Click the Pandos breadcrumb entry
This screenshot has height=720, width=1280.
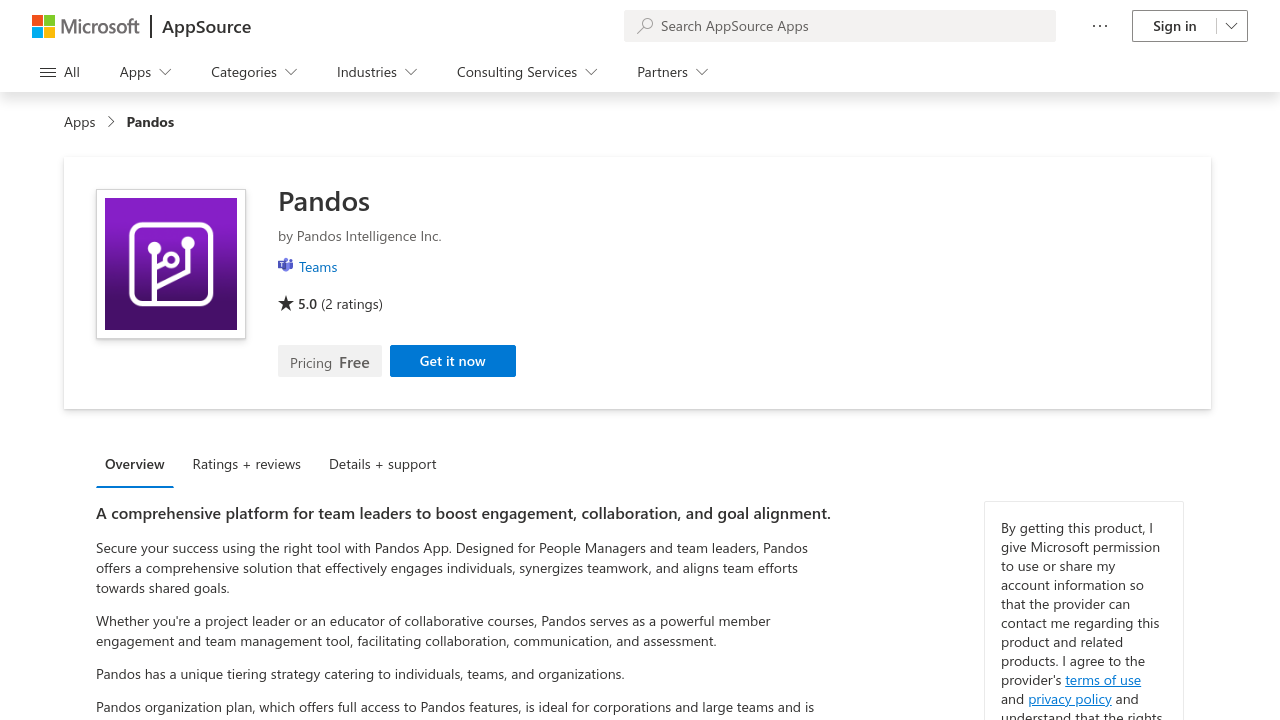point(150,122)
